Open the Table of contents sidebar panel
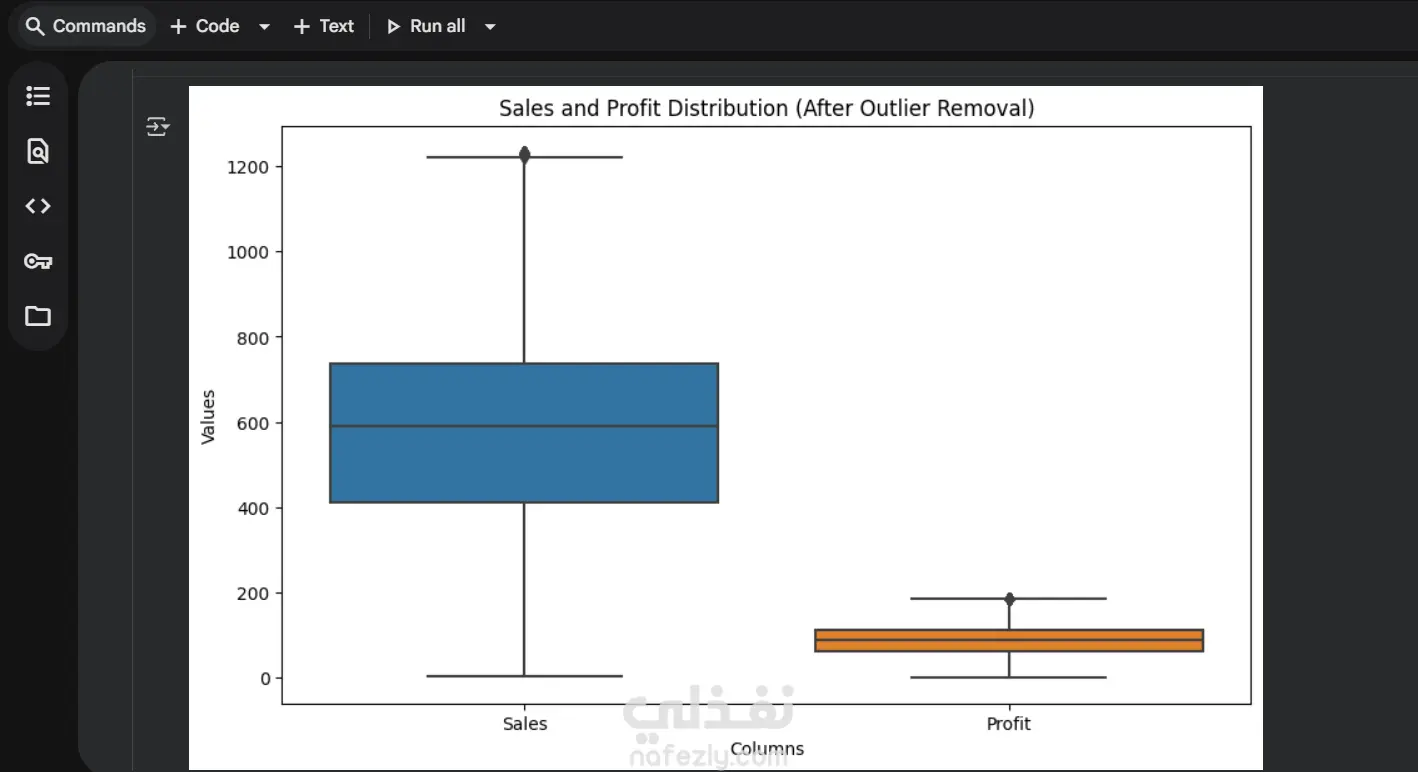The width and height of the screenshot is (1418, 772). click(38, 96)
